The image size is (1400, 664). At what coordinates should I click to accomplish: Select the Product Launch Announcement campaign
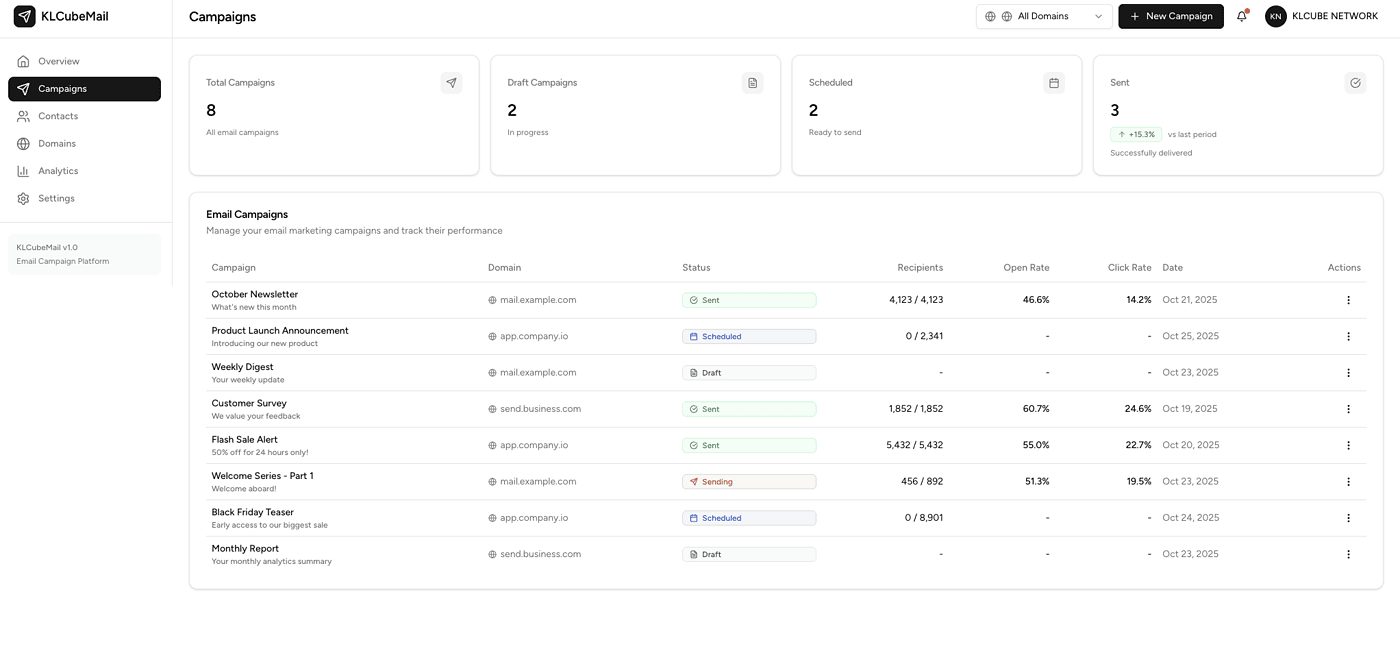pyautogui.click(x=280, y=331)
